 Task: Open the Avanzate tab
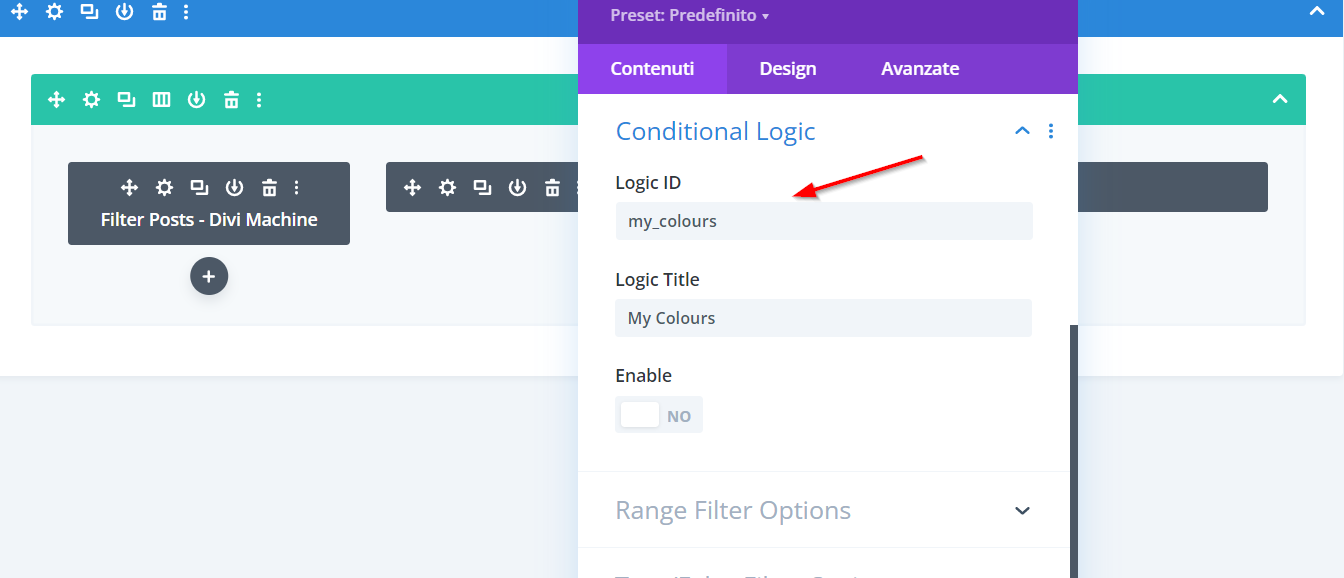tap(920, 69)
